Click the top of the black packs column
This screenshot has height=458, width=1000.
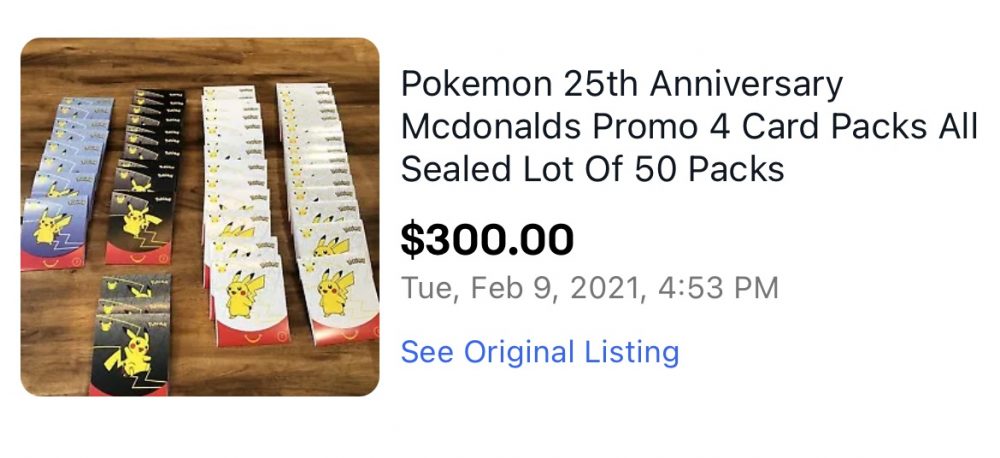click(x=156, y=98)
